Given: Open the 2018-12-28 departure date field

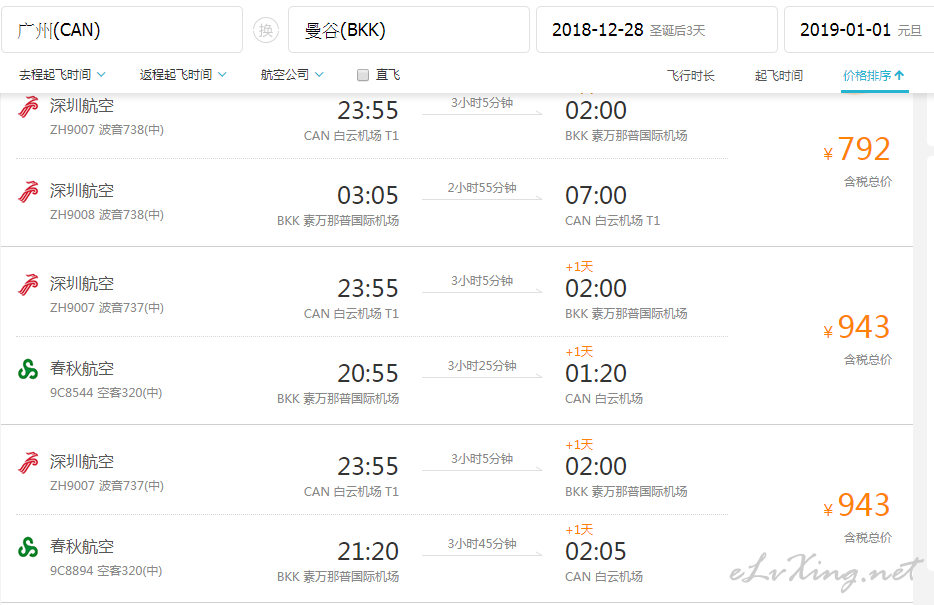Looking at the screenshot, I should [656, 30].
